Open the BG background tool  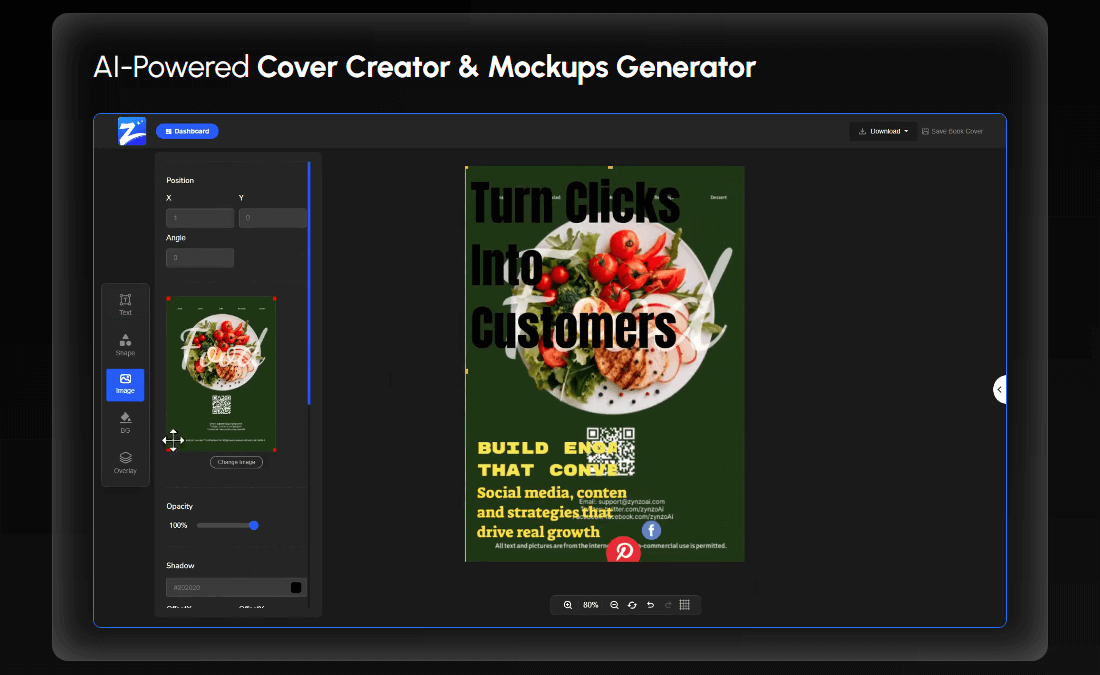[x=125, y=422]
